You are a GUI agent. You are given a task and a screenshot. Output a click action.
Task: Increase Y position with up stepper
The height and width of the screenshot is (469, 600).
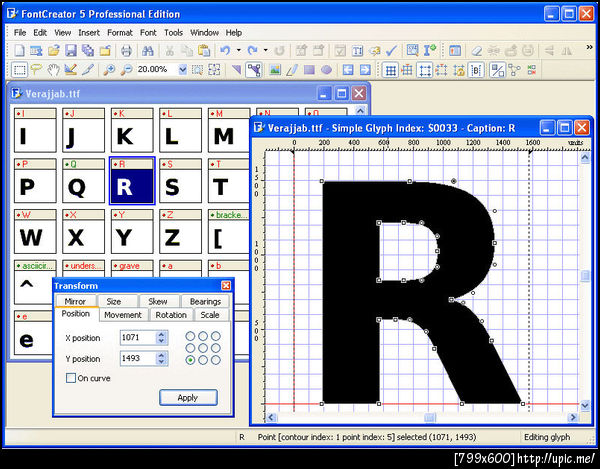(x=161, y=355)
